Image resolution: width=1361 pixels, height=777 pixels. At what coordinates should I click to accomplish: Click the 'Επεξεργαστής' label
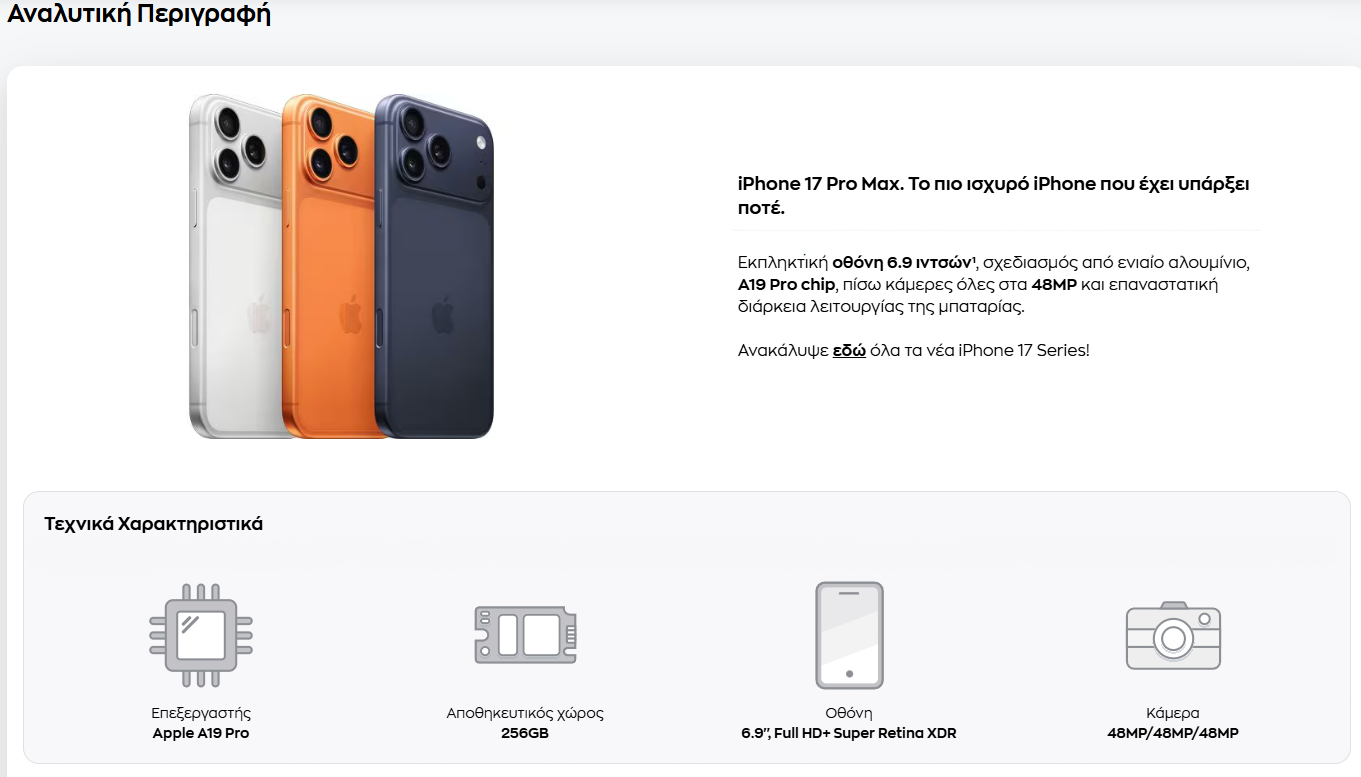[201, 713]
